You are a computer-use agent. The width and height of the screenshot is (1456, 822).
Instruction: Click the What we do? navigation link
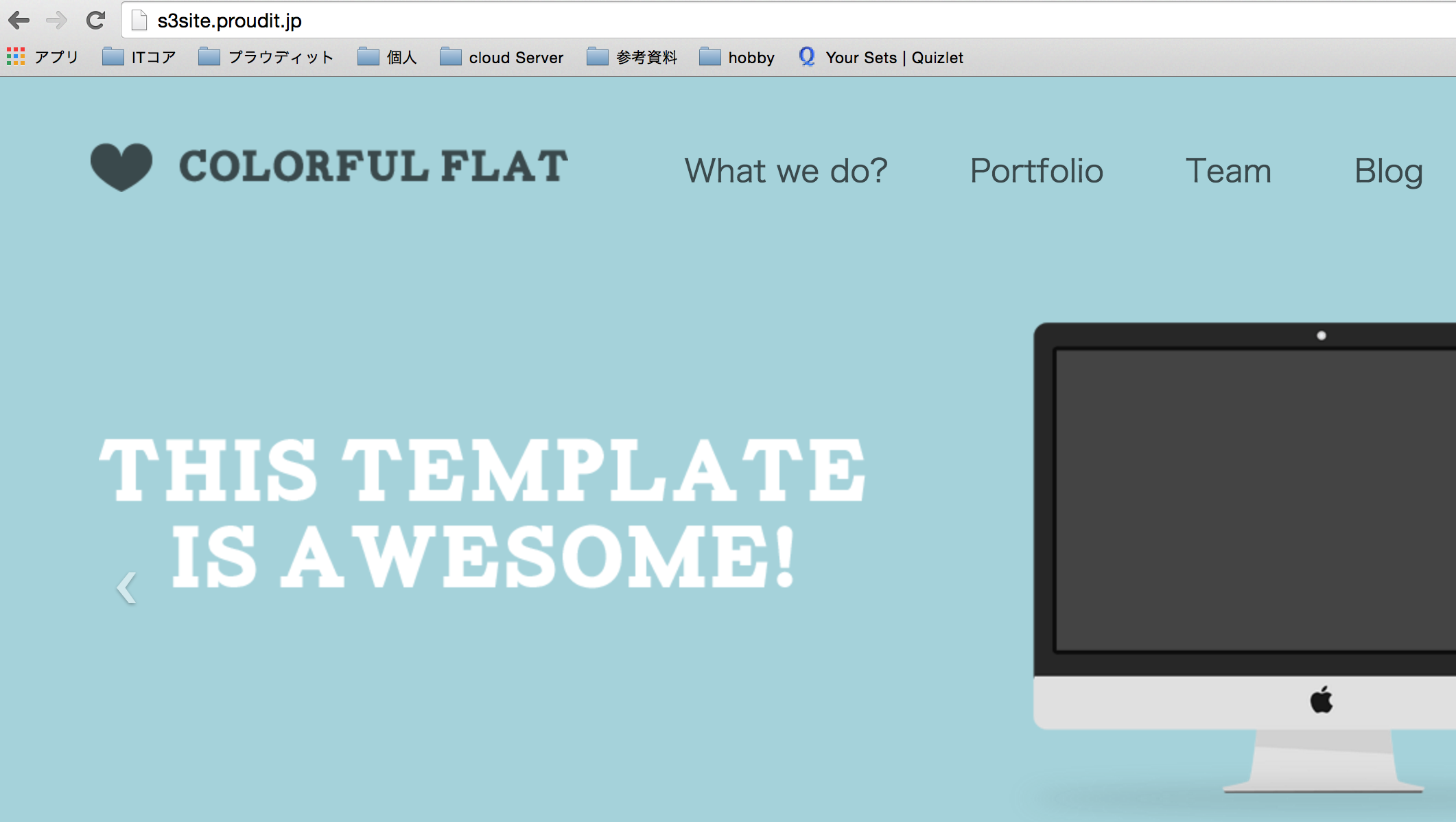pos(785,170)
